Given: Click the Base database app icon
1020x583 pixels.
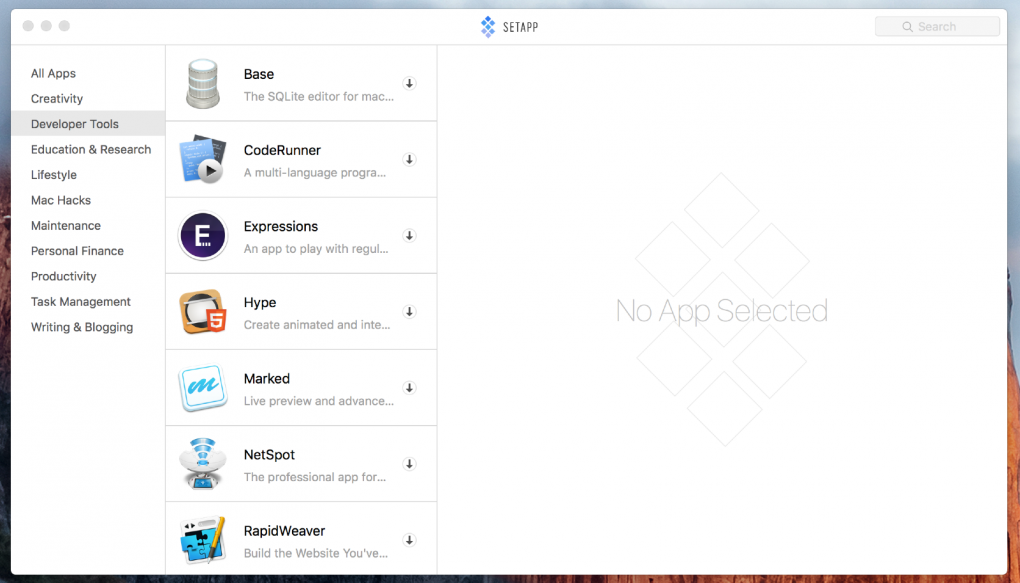Looking at the screenshot, I should (203, 84).
